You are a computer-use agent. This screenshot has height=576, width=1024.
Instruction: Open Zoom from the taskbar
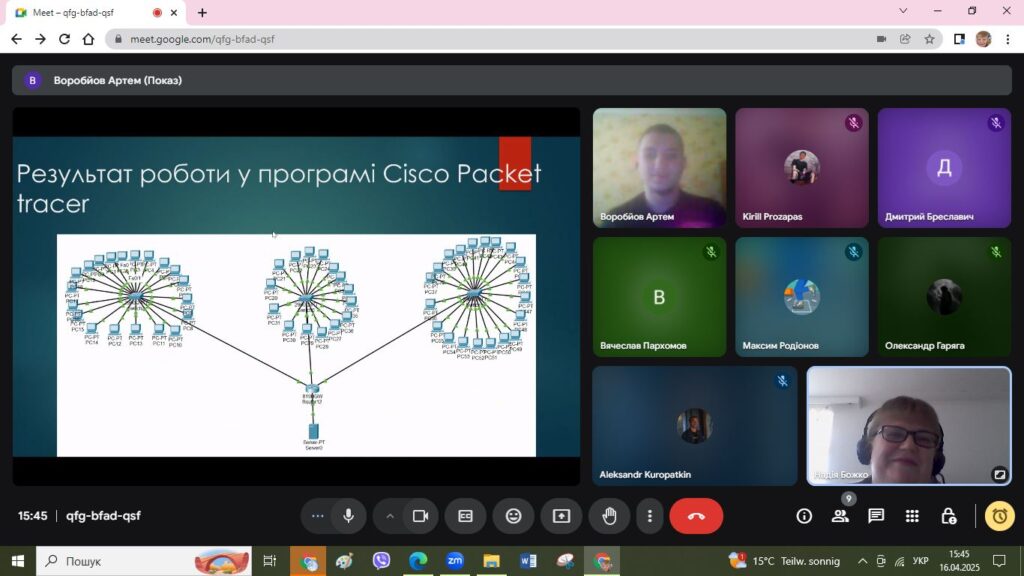coord(455,561)
